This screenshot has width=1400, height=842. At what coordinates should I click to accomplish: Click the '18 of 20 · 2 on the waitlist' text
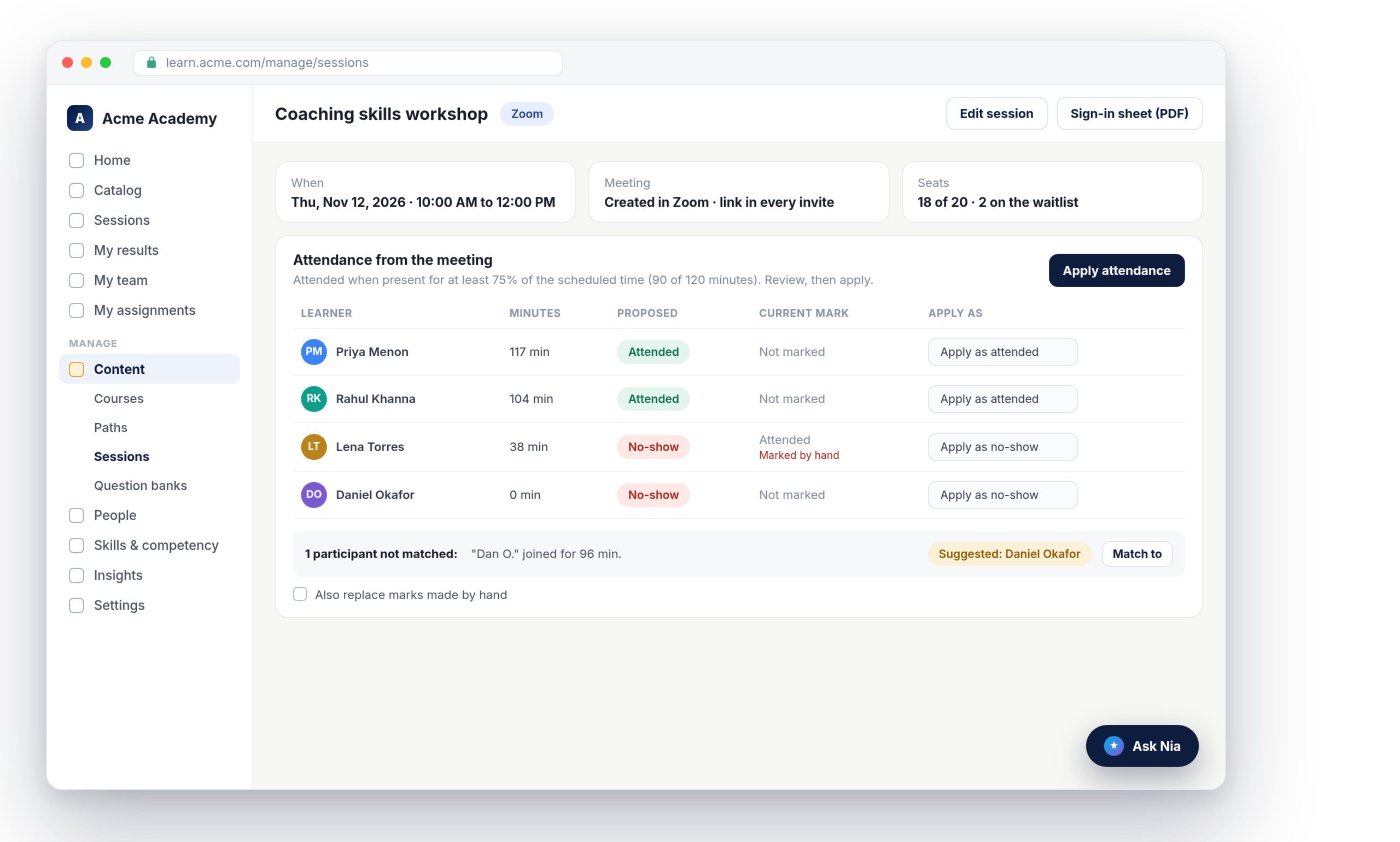(x=997, y=202)
